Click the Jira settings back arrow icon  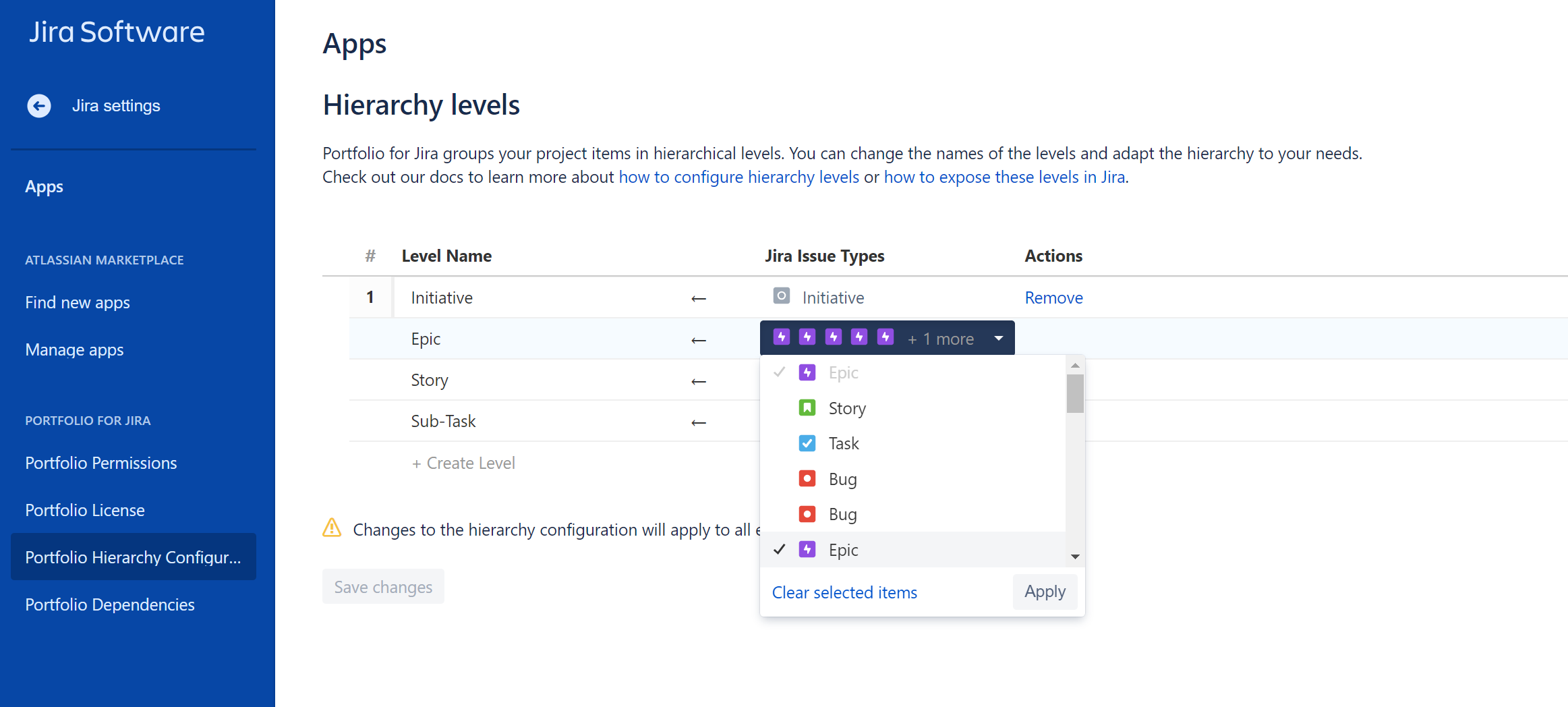(x=39, y=106)
